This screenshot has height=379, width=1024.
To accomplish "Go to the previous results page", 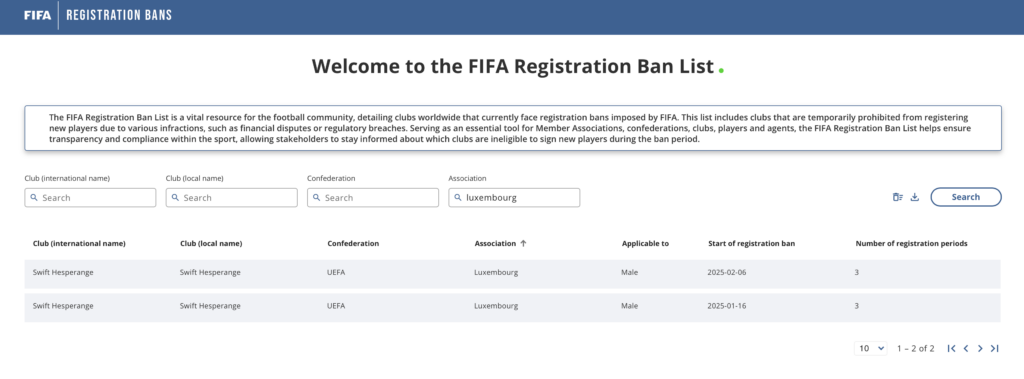I will (x=966, y=348).
